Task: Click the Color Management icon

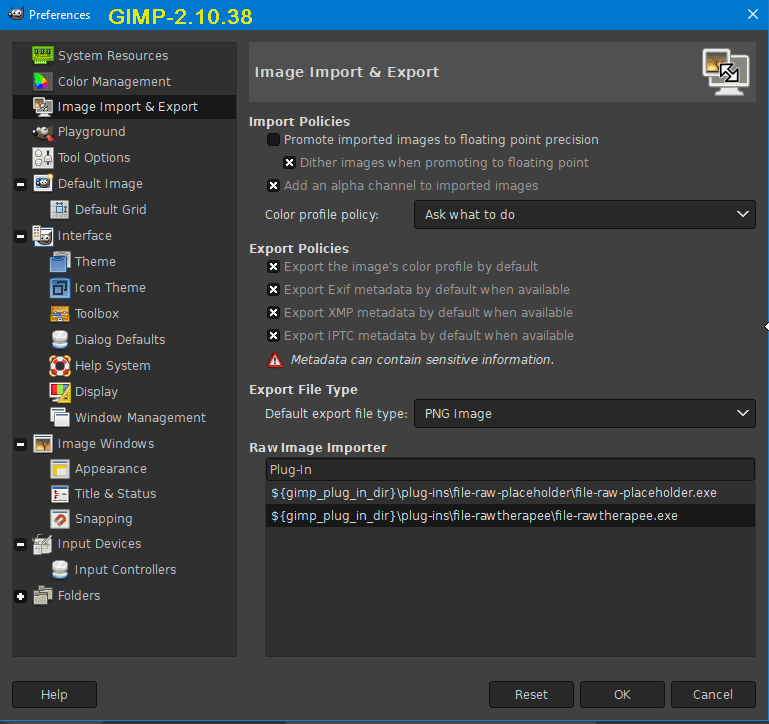Action: pos(42,82)
